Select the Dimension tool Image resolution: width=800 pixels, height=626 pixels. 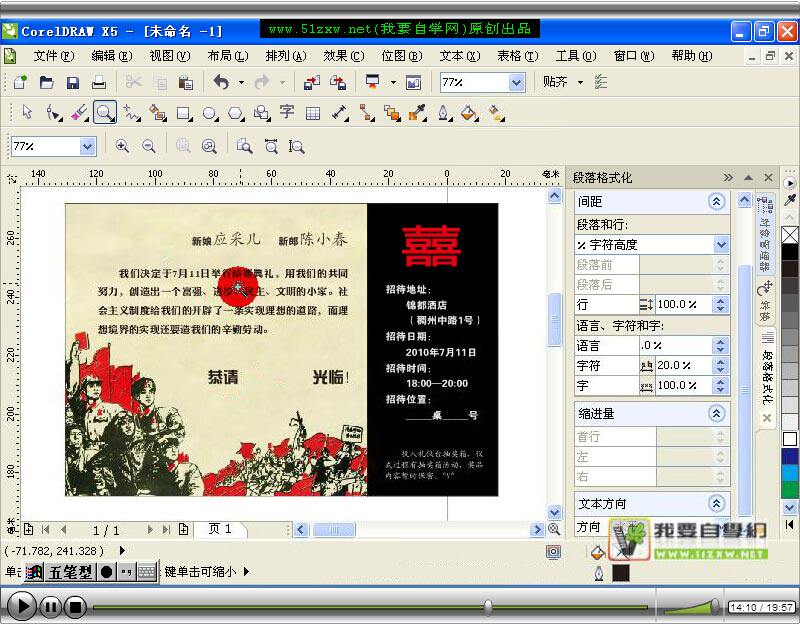click(x=340, y=112)
